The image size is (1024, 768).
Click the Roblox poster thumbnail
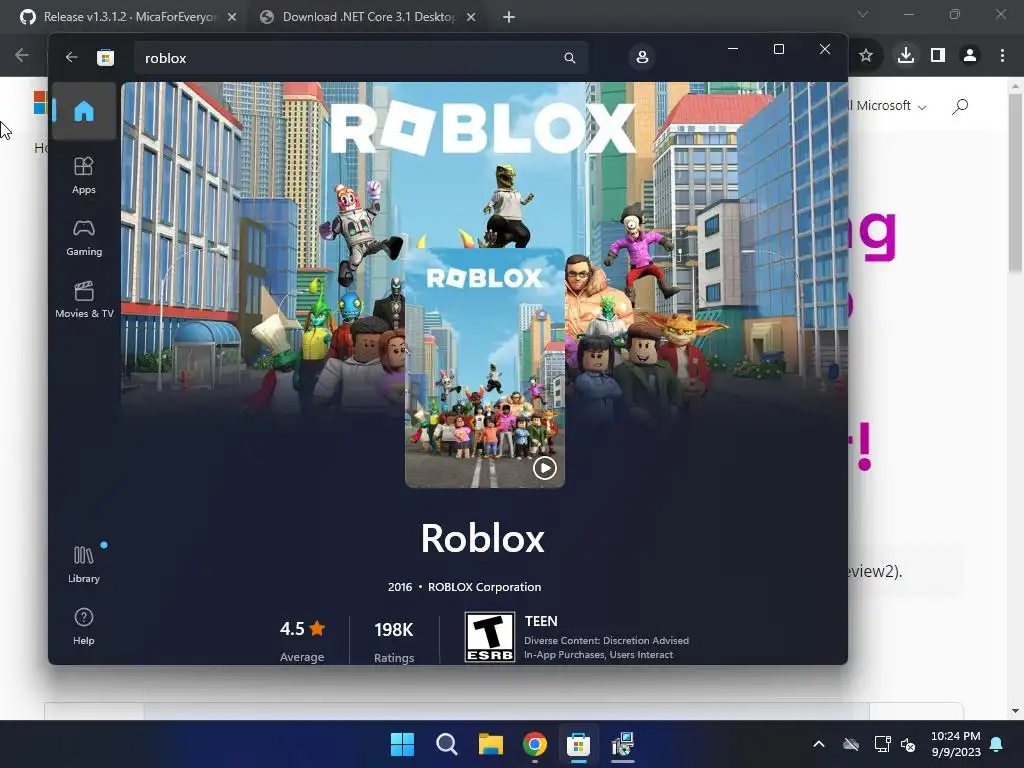click(485, 368)
